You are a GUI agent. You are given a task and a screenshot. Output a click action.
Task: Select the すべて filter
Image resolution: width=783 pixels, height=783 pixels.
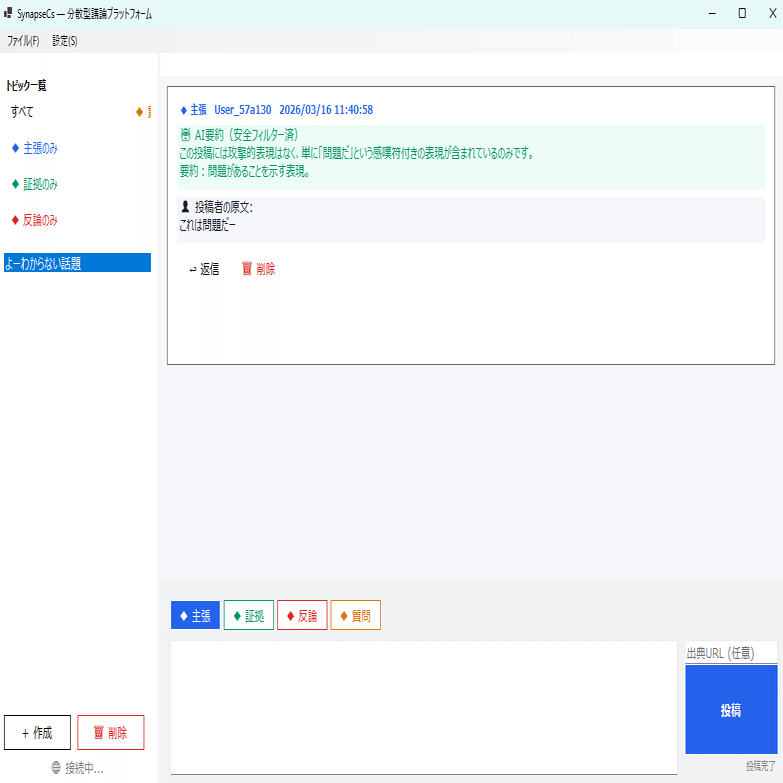[22, 111]
